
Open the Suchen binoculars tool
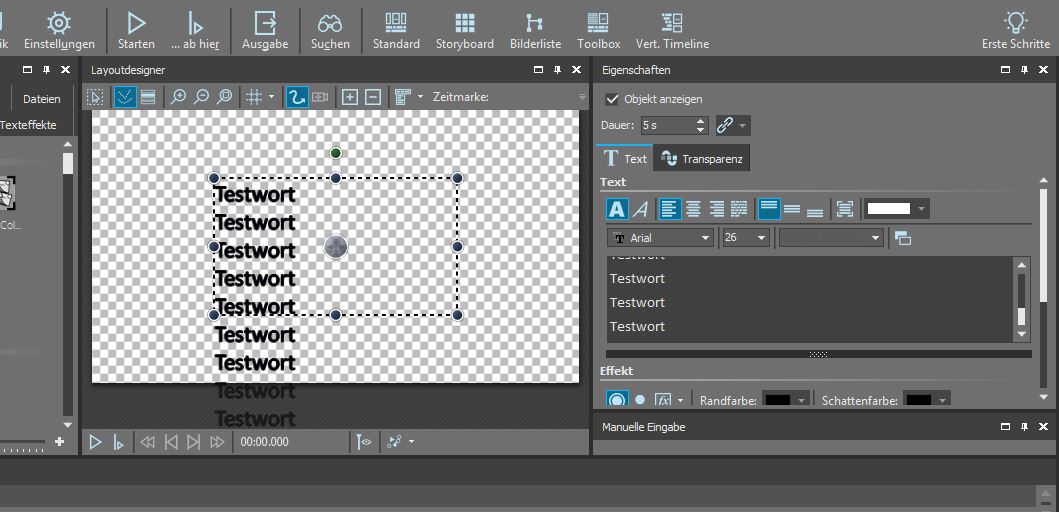[330, 29]
